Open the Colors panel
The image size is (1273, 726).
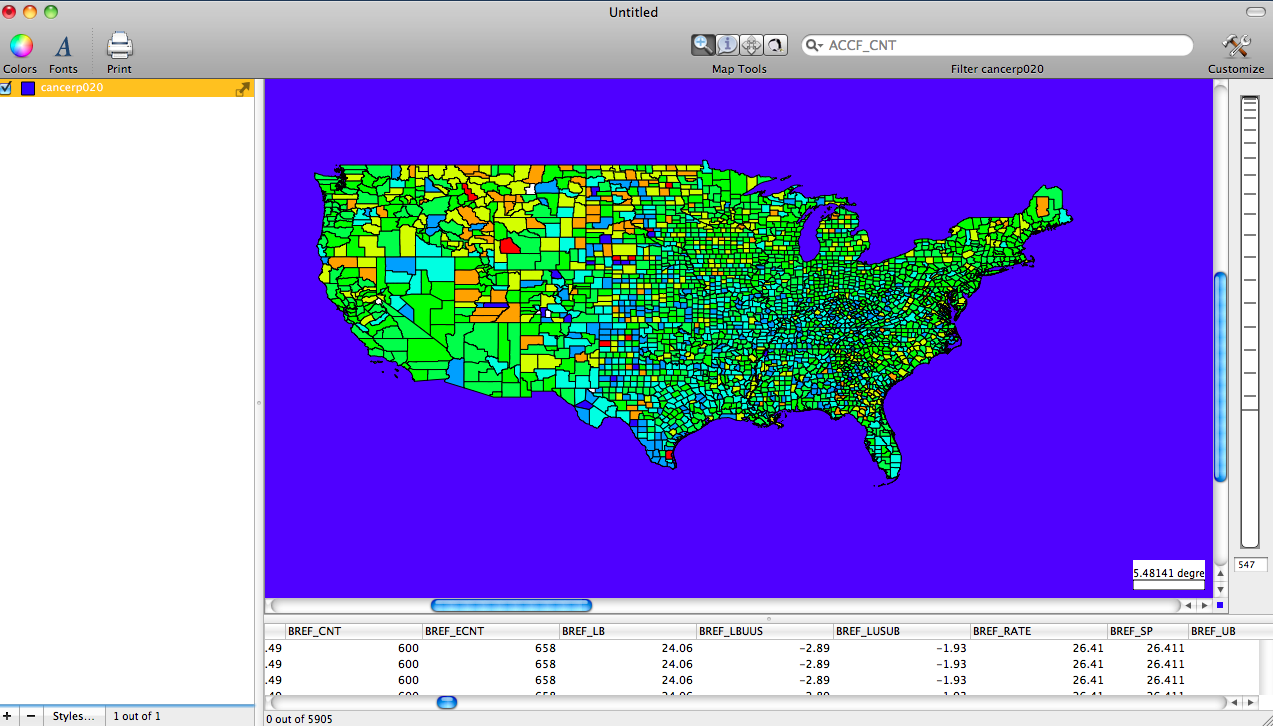coord(21,46)
